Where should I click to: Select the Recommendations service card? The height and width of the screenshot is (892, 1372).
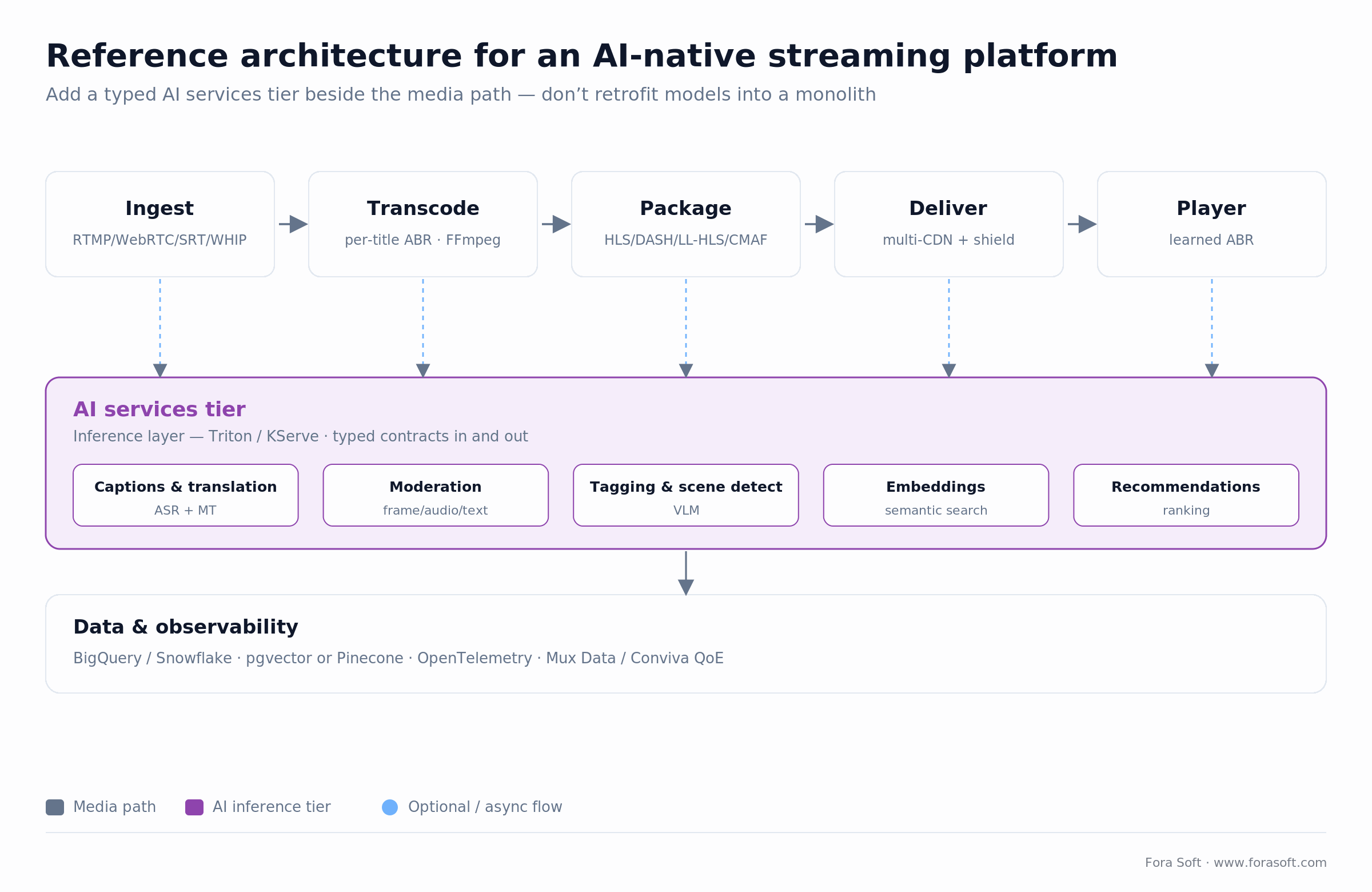tap(1186, 495)
